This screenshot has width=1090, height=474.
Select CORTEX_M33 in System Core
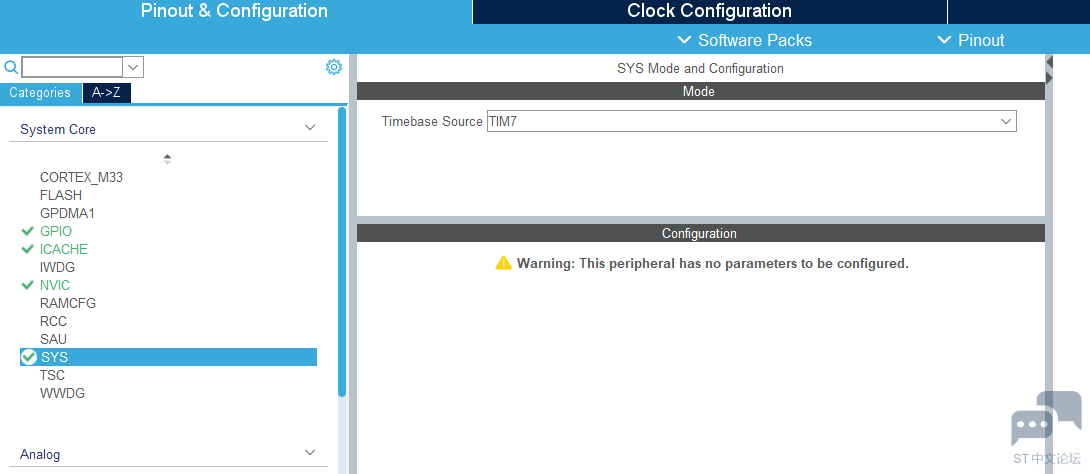[x=81, y=177]
